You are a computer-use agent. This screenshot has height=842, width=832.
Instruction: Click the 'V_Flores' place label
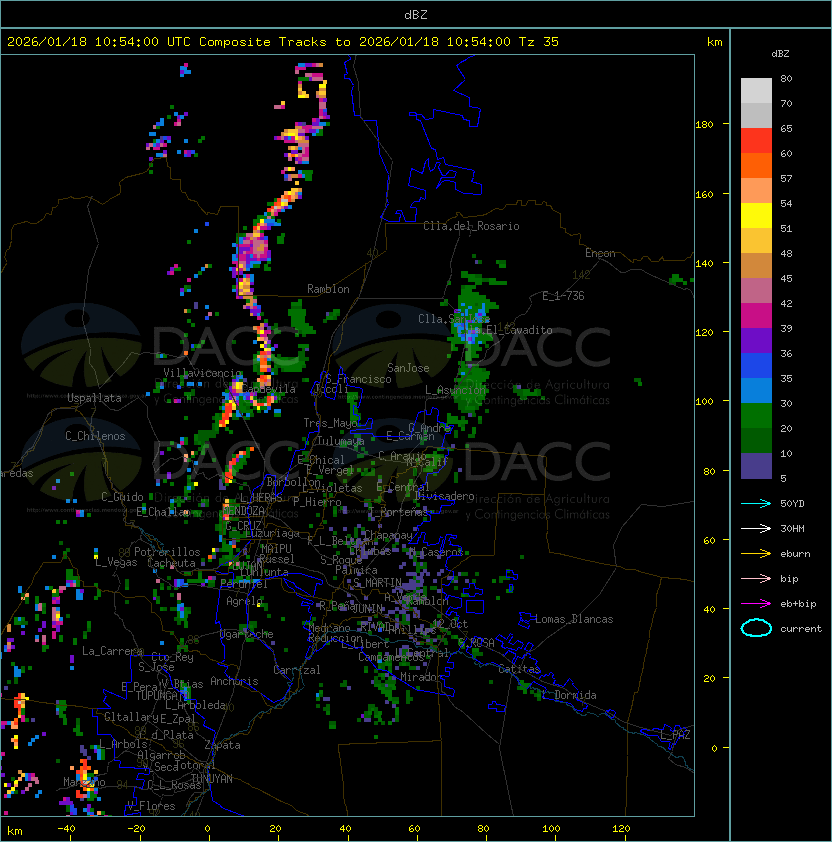click(151, 806)
